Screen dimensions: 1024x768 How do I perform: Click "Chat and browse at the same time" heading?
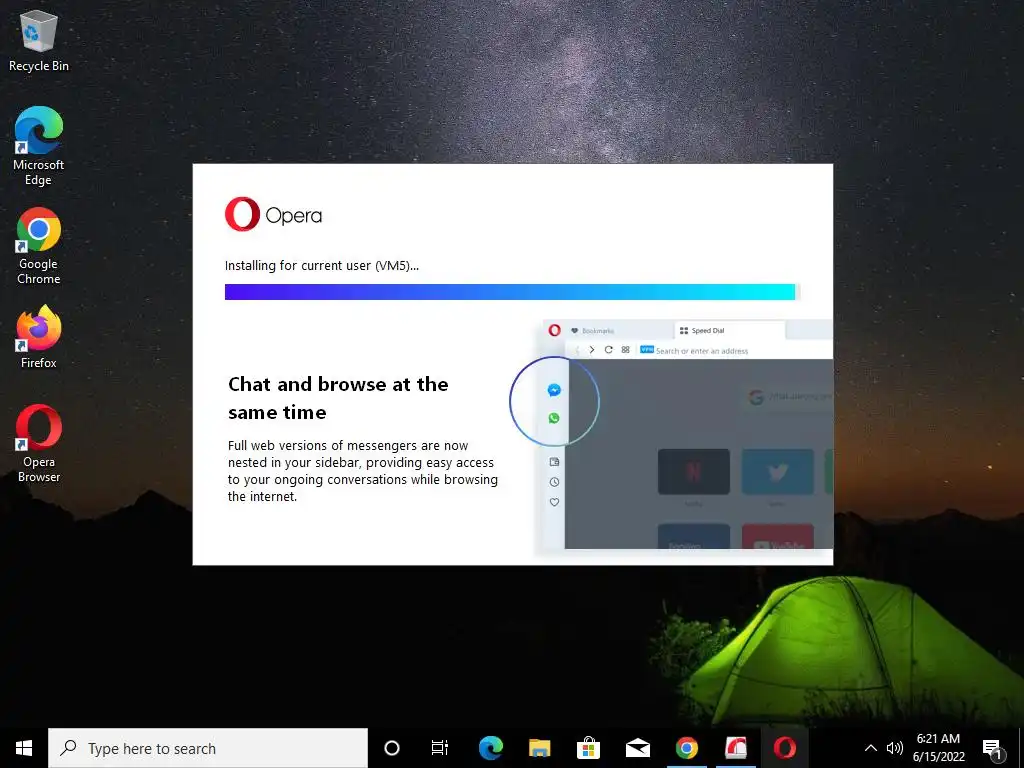[338, 398]
